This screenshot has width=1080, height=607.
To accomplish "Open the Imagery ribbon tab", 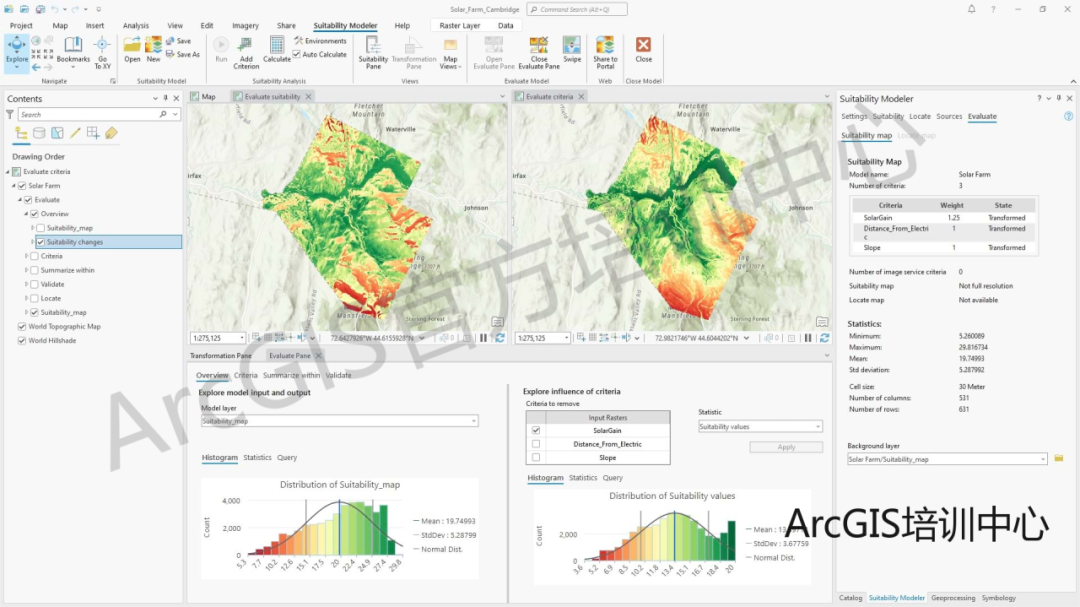I will [245, 25].
